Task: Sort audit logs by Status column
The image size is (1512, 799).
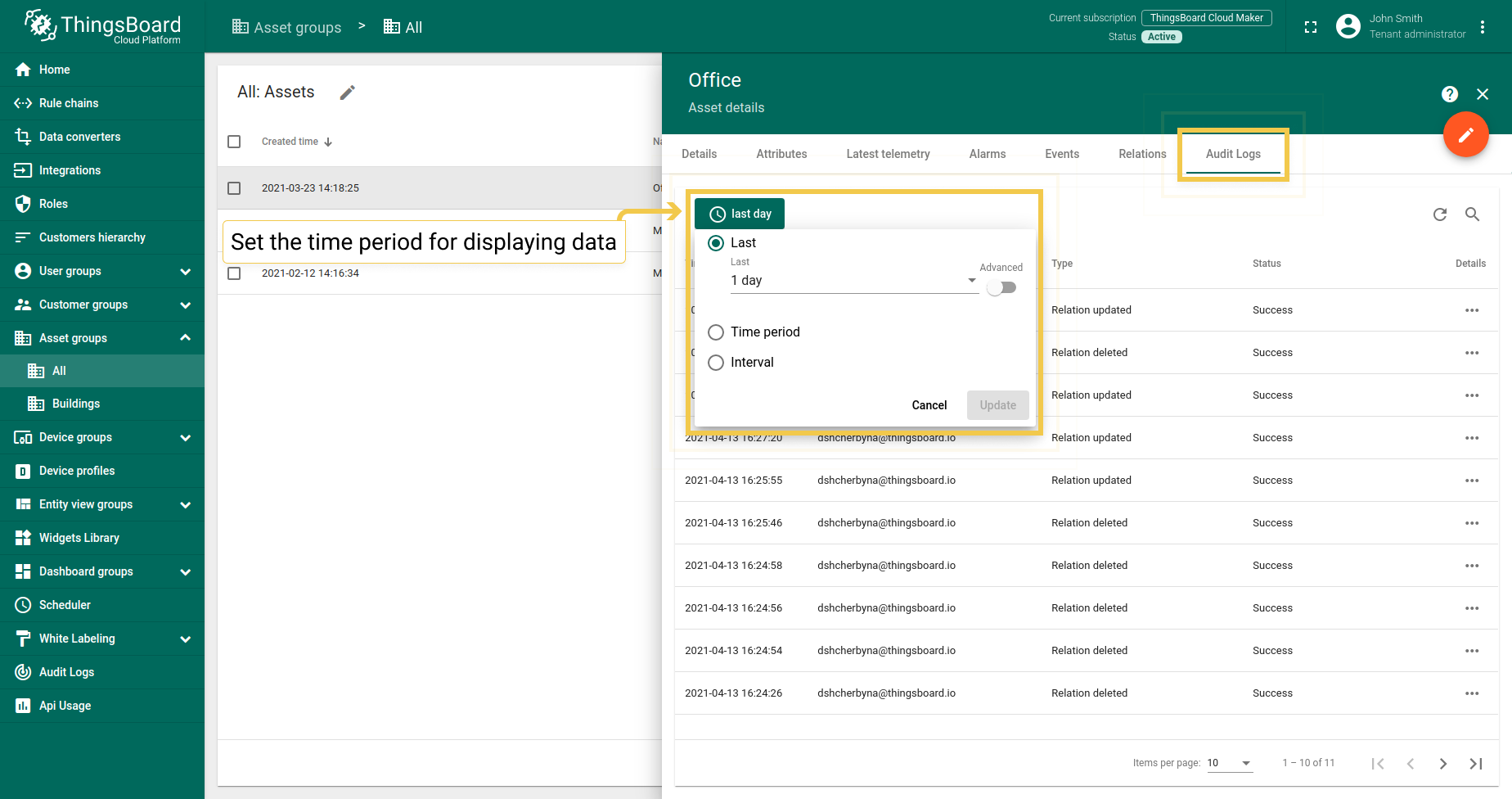Action: tap(1267, 264)
